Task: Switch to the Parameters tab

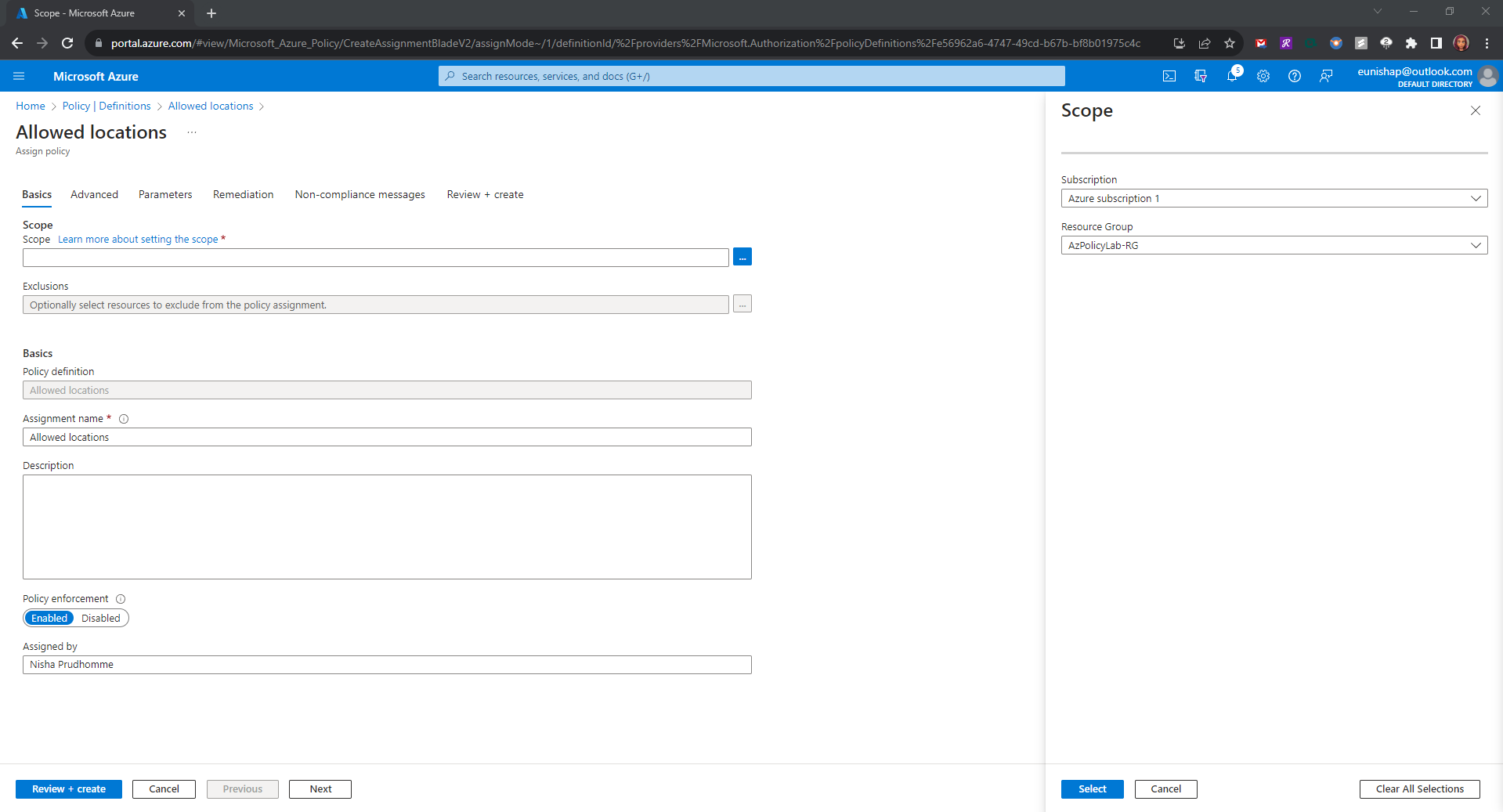Action: (x=165, y=194)
